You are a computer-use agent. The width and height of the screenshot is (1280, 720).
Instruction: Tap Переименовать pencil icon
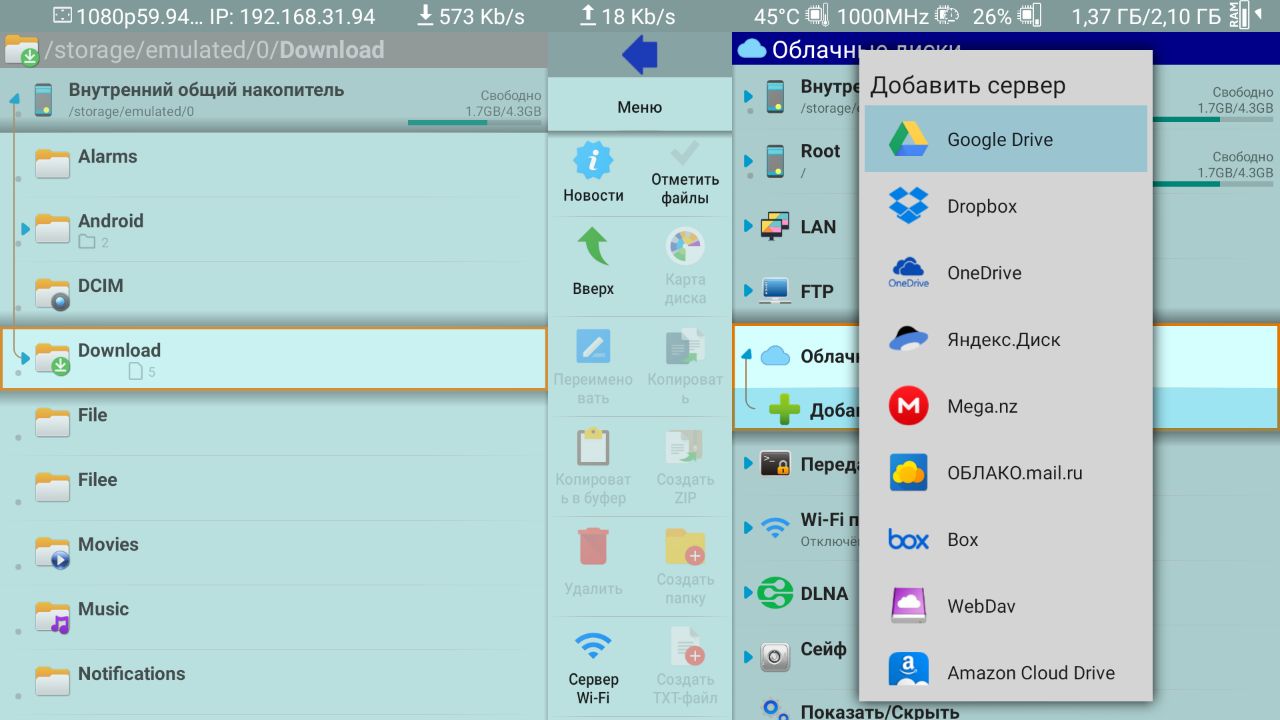[593, 346]
